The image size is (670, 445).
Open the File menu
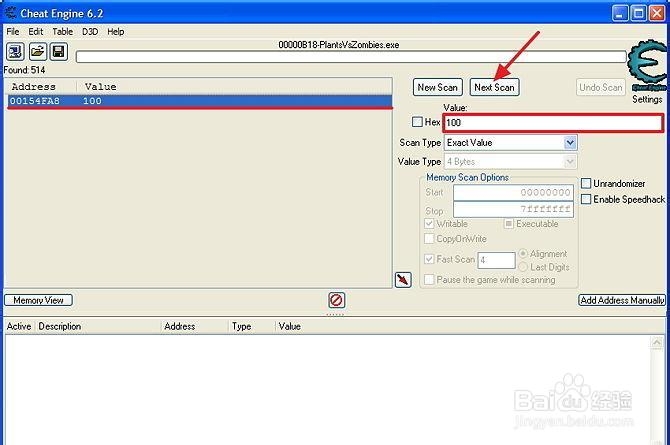pos(13,32)
